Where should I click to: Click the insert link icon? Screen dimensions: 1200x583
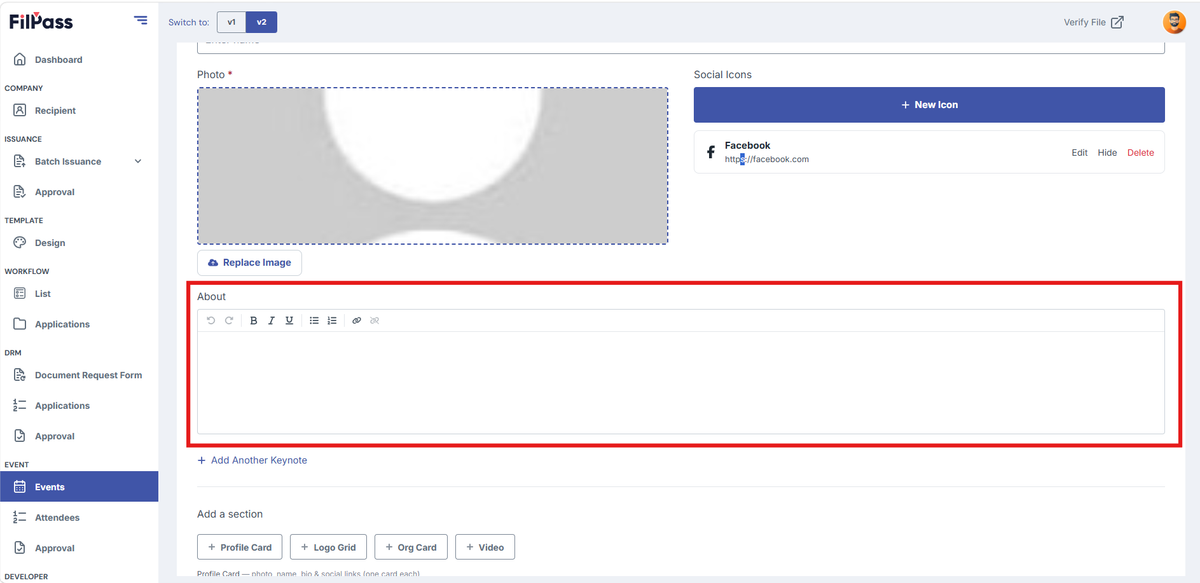(x=357, y=321)
